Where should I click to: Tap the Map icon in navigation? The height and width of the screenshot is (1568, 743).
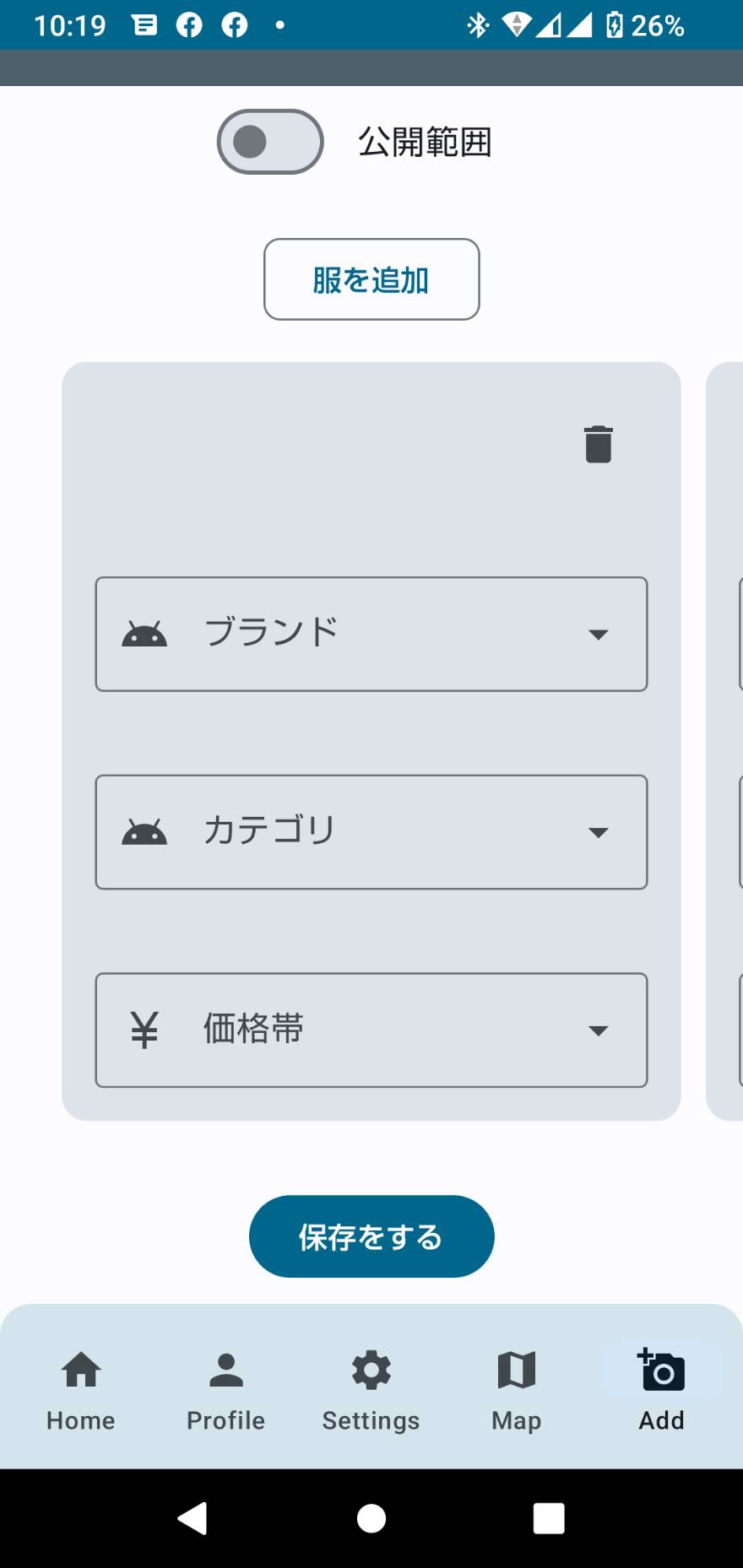pos(517,1369)
